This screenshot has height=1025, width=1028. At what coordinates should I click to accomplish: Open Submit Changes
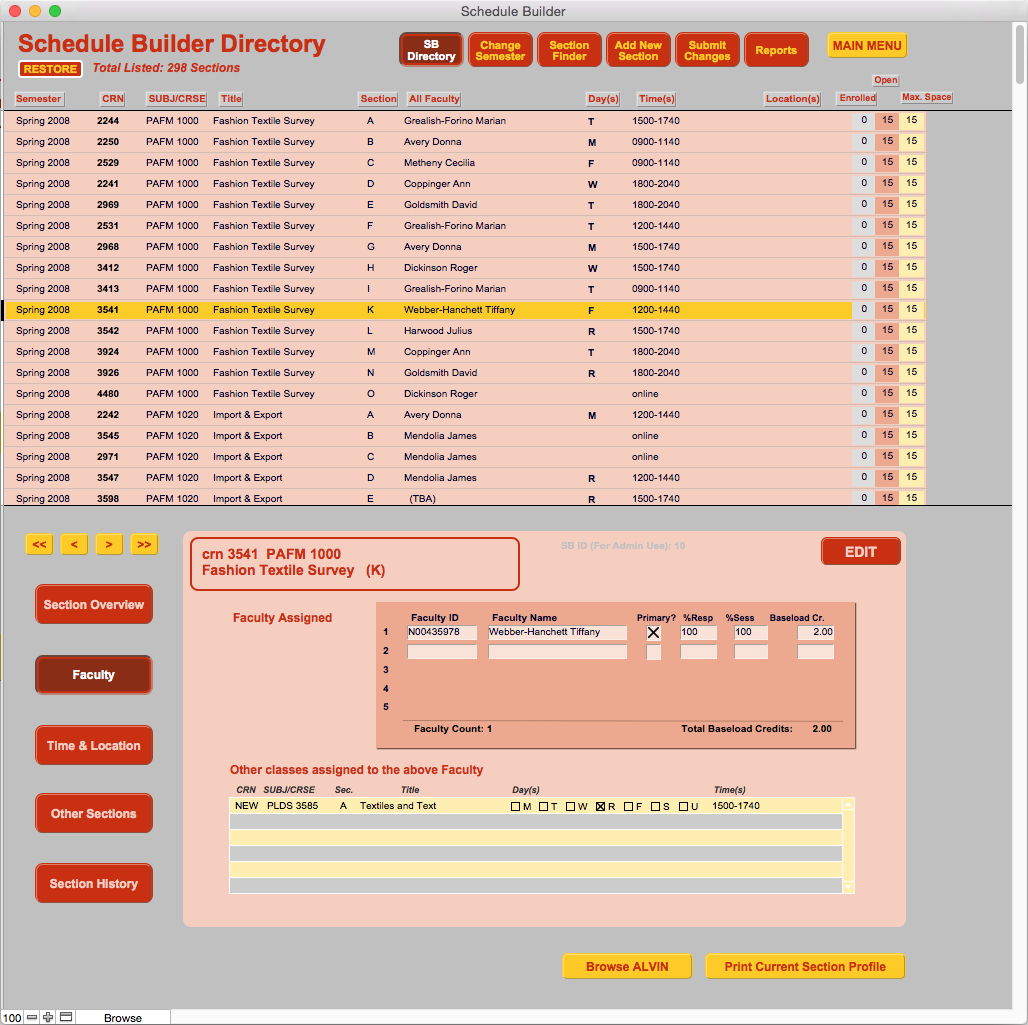[x=707, y=50]
